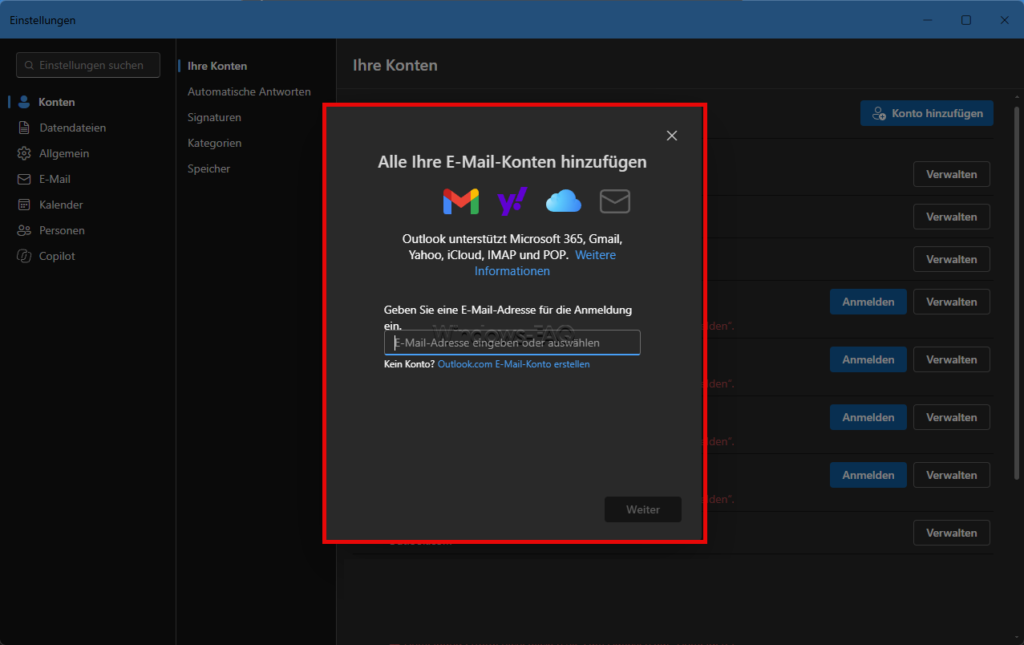Select the Signaturen subpage
1024x645 pixels.
point(214,118)
